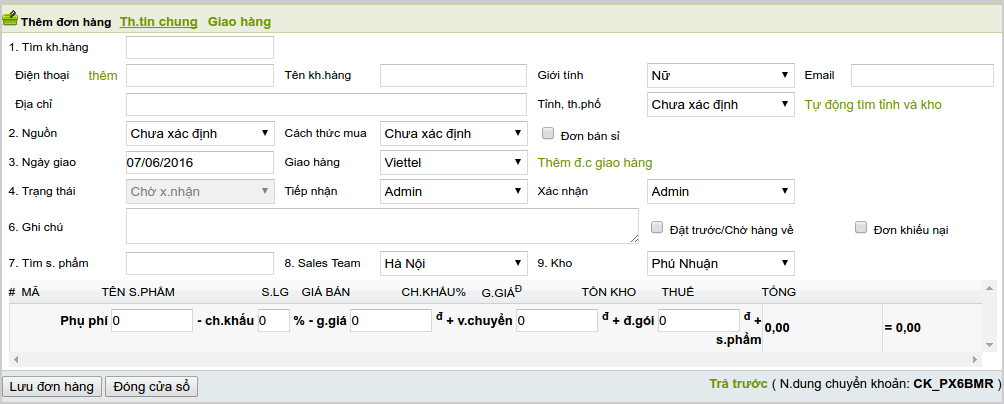Open the Tỉnh, th.phố dropdown
The width and height of the screenshot is (1004, 404).
point(720,104)
